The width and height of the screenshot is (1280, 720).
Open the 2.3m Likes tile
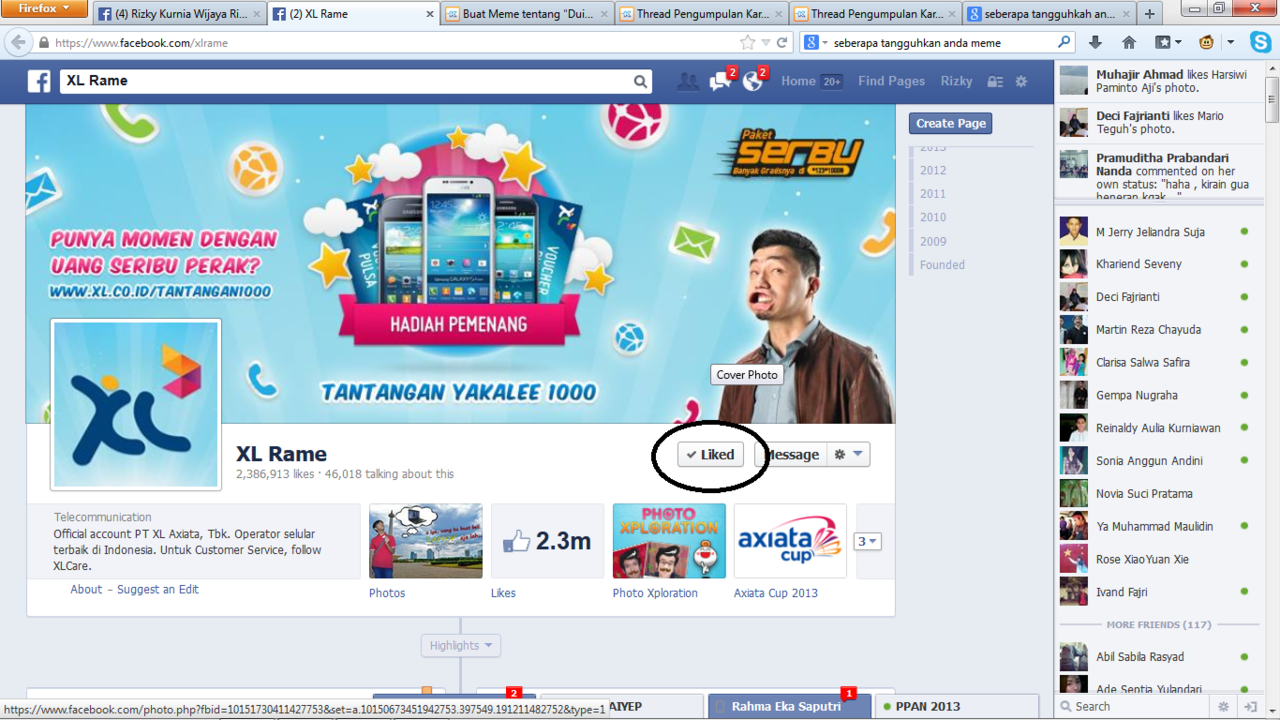point(548,541)
